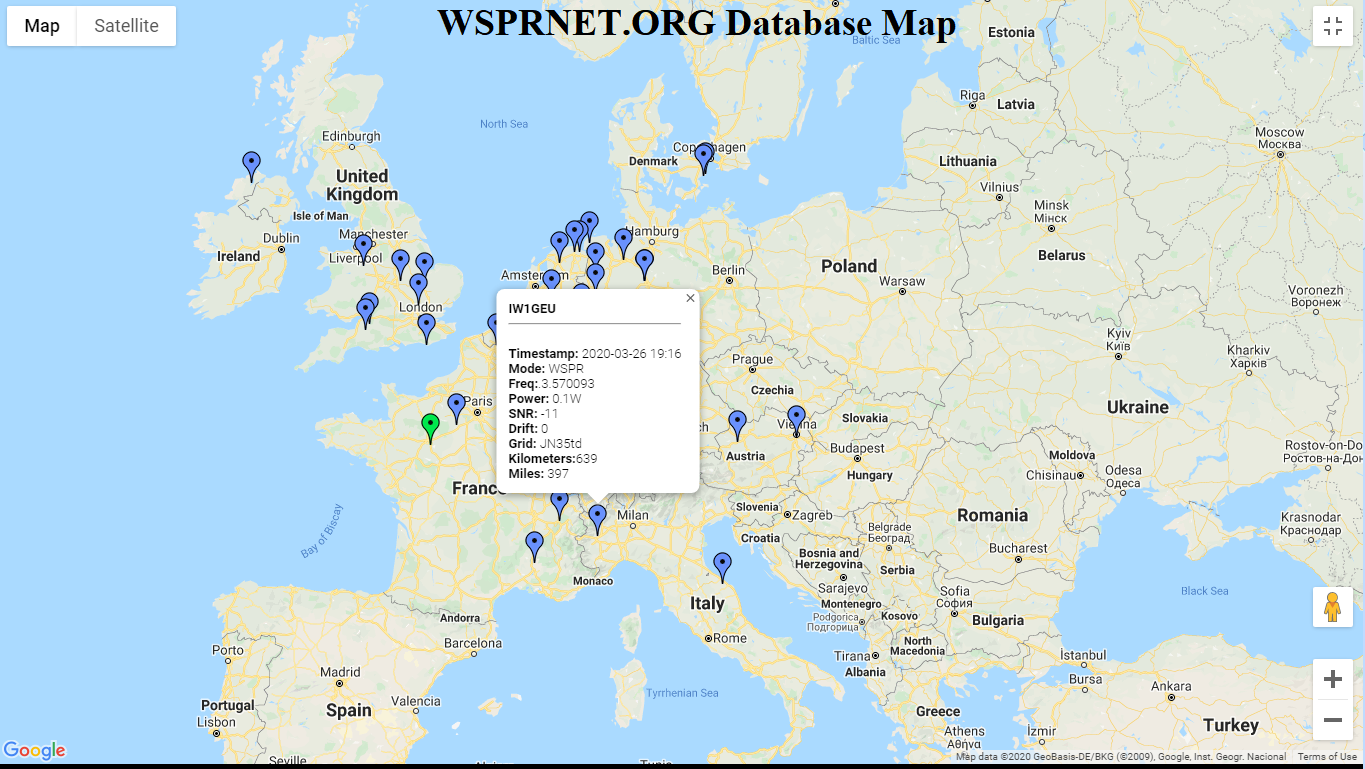Click the marker on Vienna
The width and height of the screenshot is (1365, 769).
(x=796, y=420)
